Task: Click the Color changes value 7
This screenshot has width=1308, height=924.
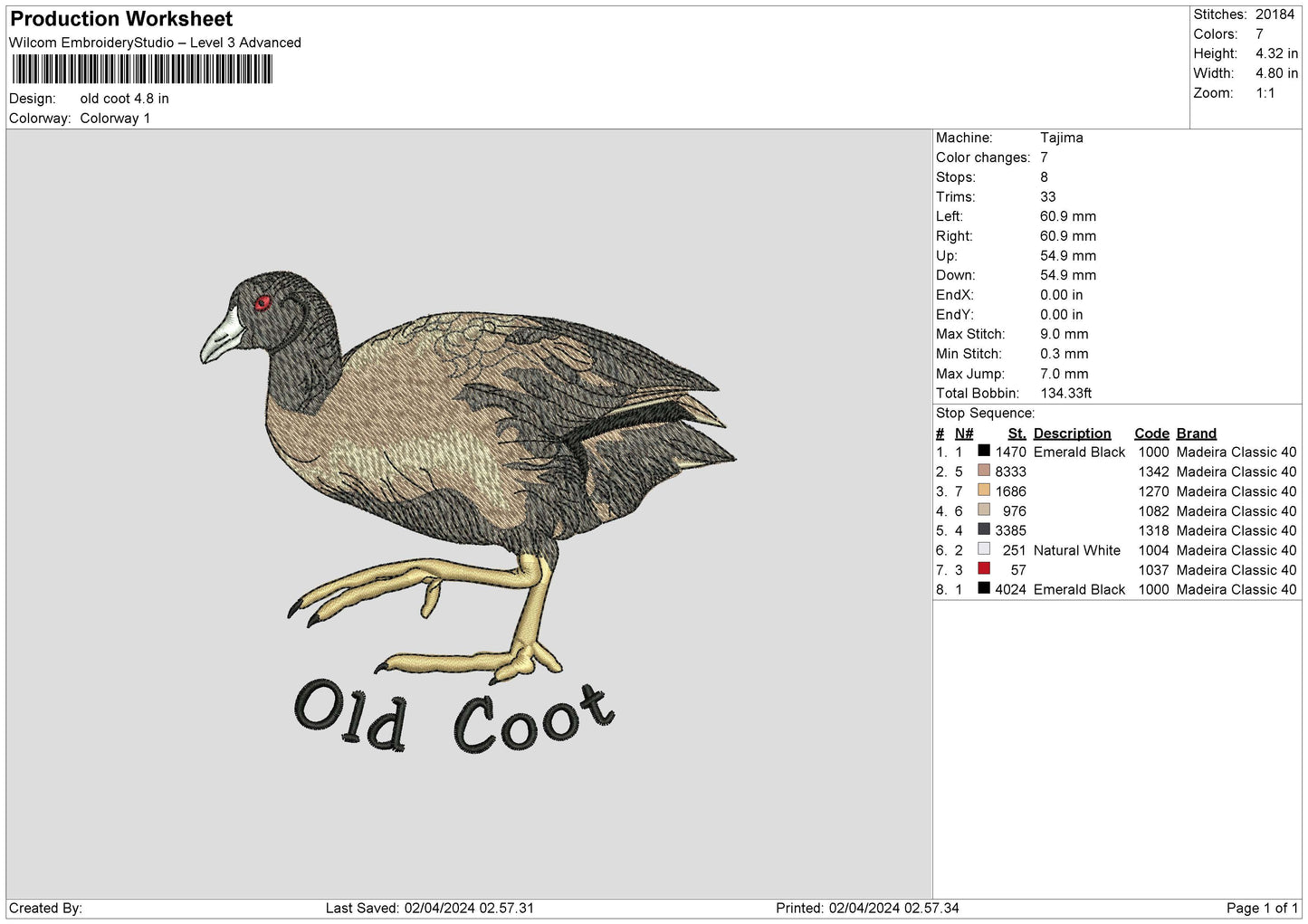Action: 1044,157
